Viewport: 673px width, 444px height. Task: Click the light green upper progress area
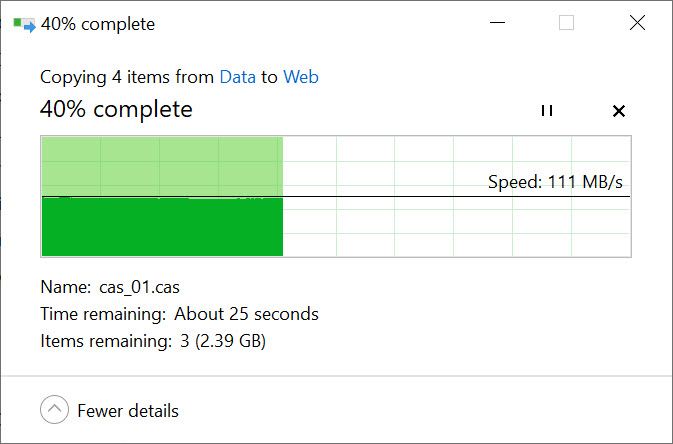[x=162, y=165]
